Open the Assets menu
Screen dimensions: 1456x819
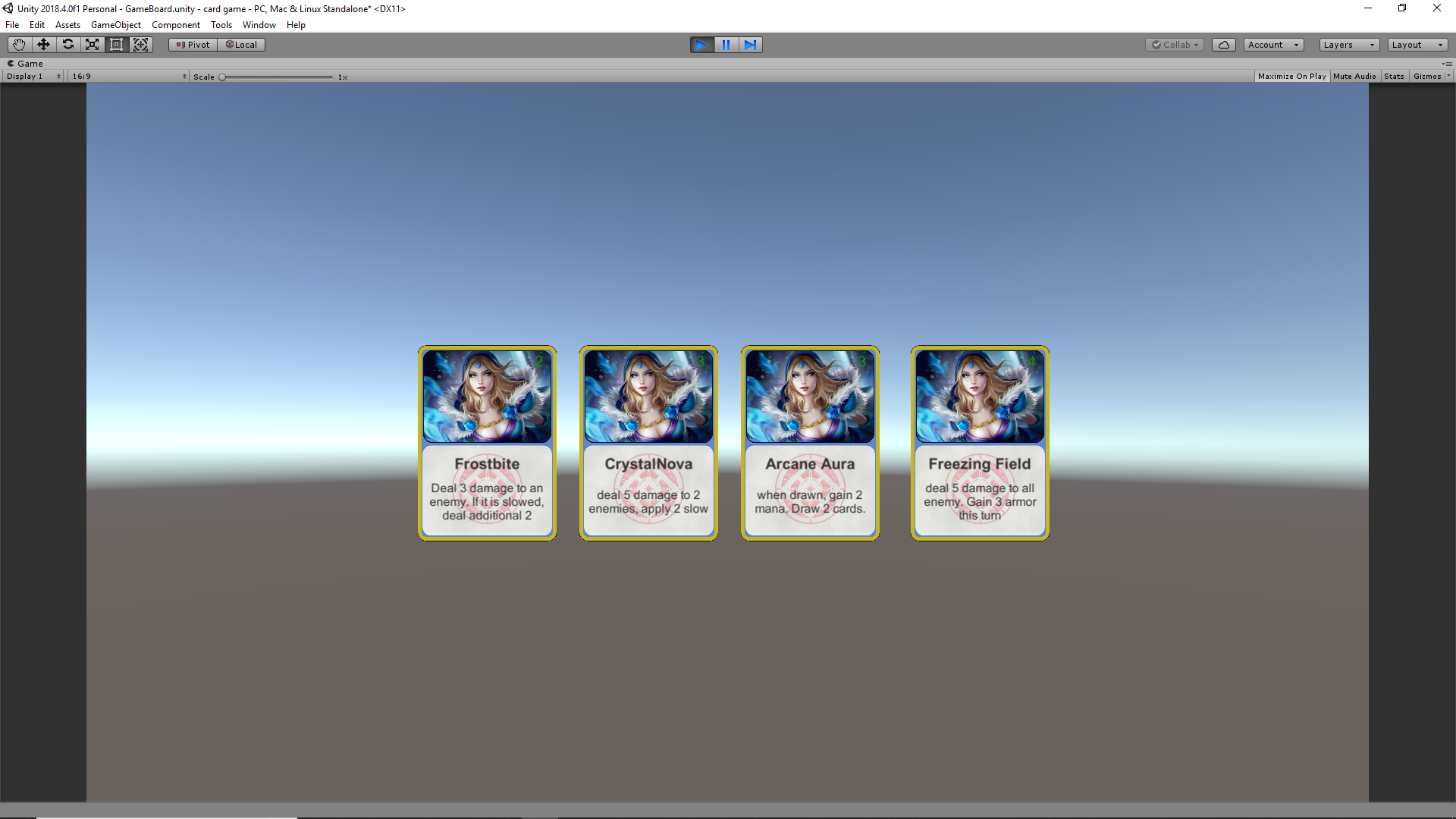coord(67,25)
